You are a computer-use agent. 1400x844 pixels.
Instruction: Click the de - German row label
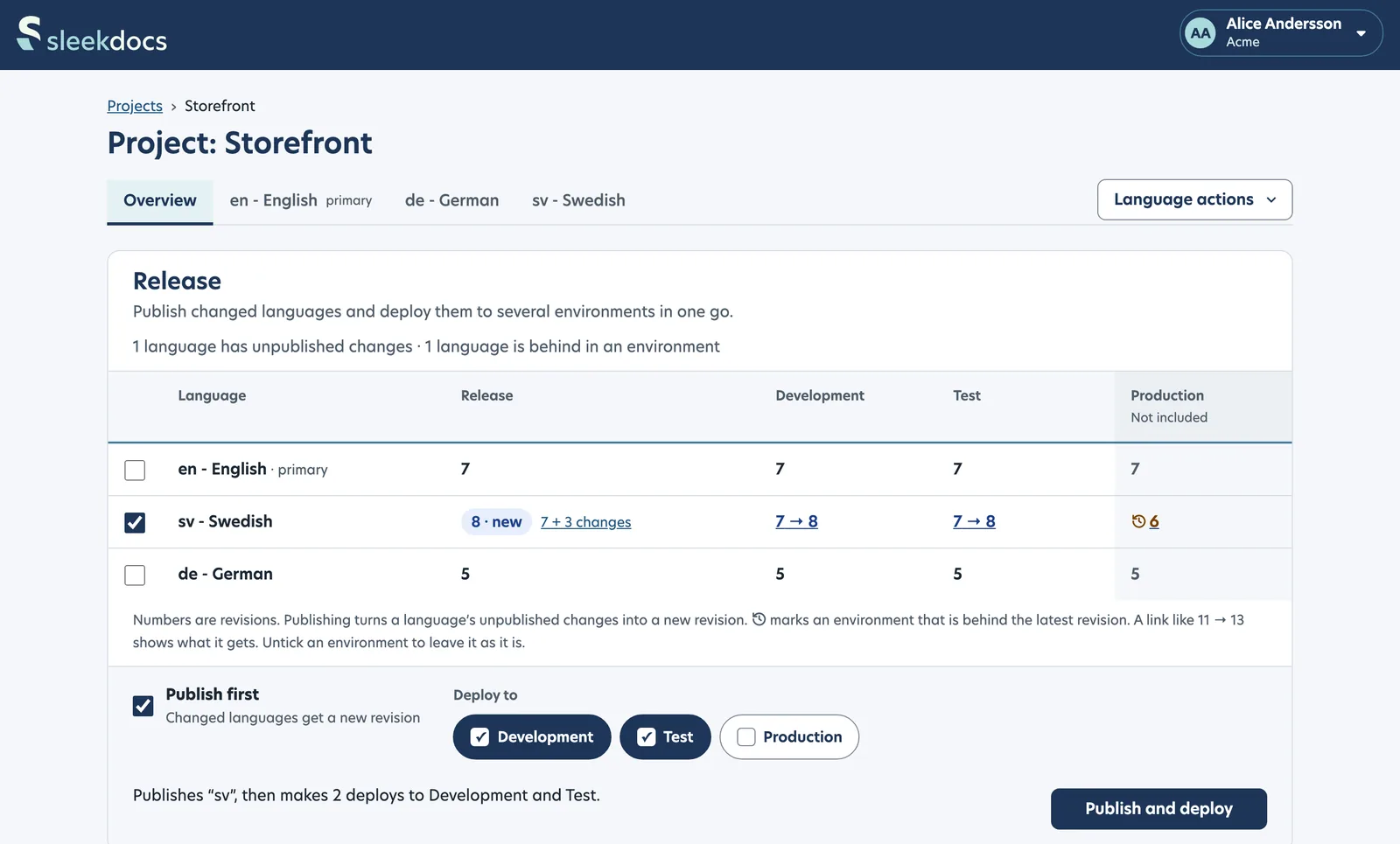[225, 574]
